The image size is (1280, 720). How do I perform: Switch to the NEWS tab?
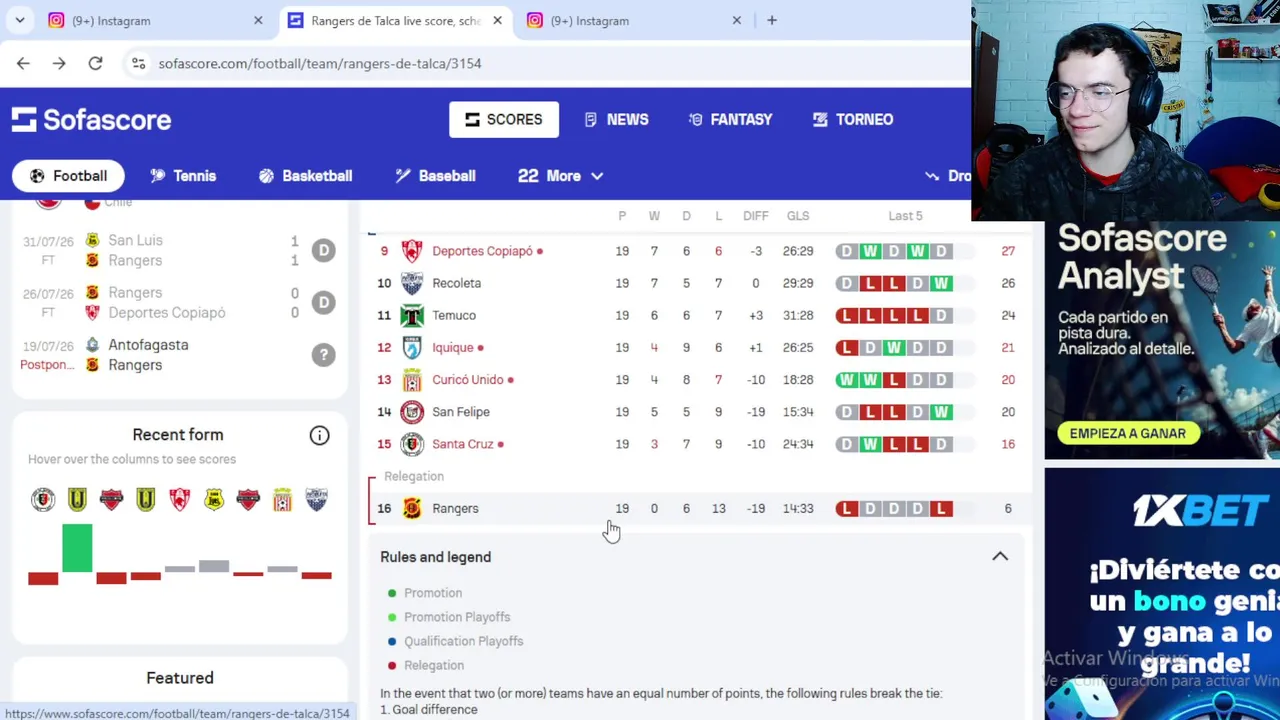pyautogui.click(x=616, y=119)
